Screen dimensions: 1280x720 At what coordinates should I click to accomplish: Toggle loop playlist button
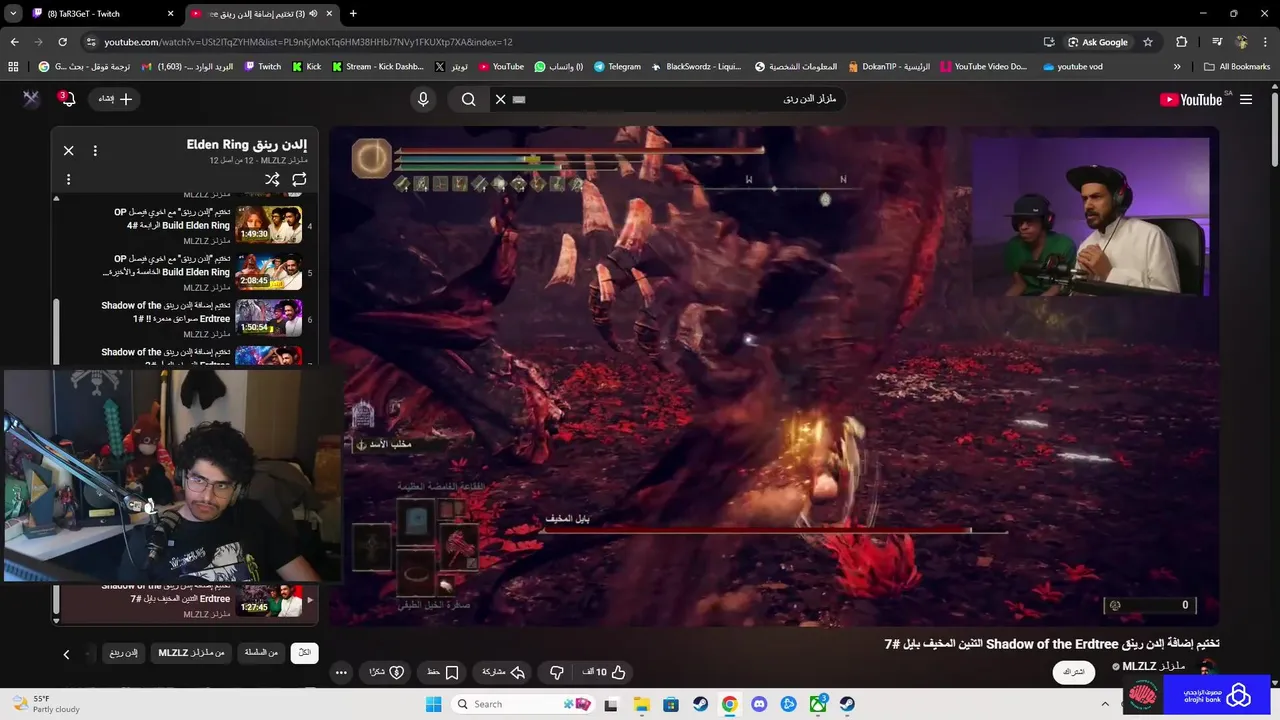pos(299,179)
